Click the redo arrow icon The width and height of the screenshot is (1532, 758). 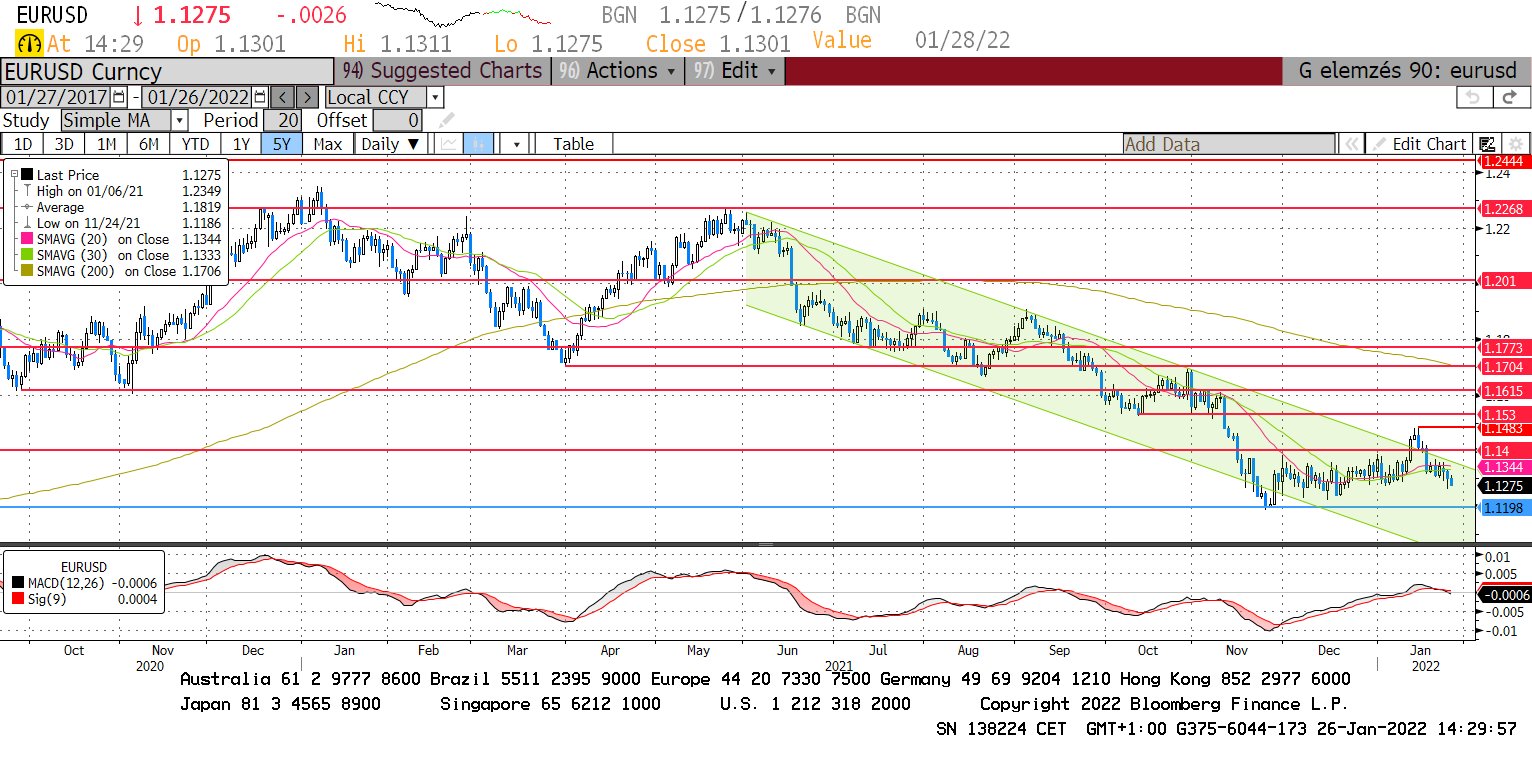[1509, 97]
